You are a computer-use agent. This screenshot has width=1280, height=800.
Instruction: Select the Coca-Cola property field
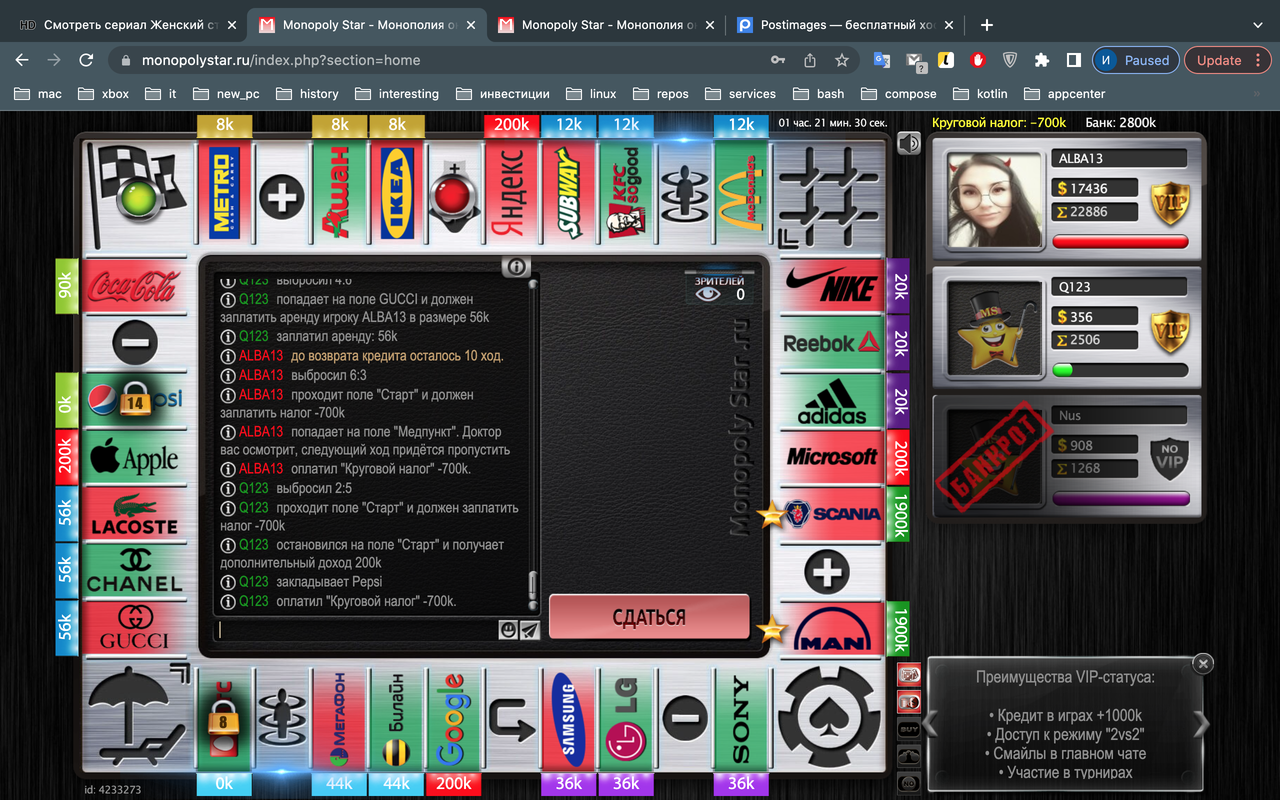pyautogui.click(x=134, y=286)
